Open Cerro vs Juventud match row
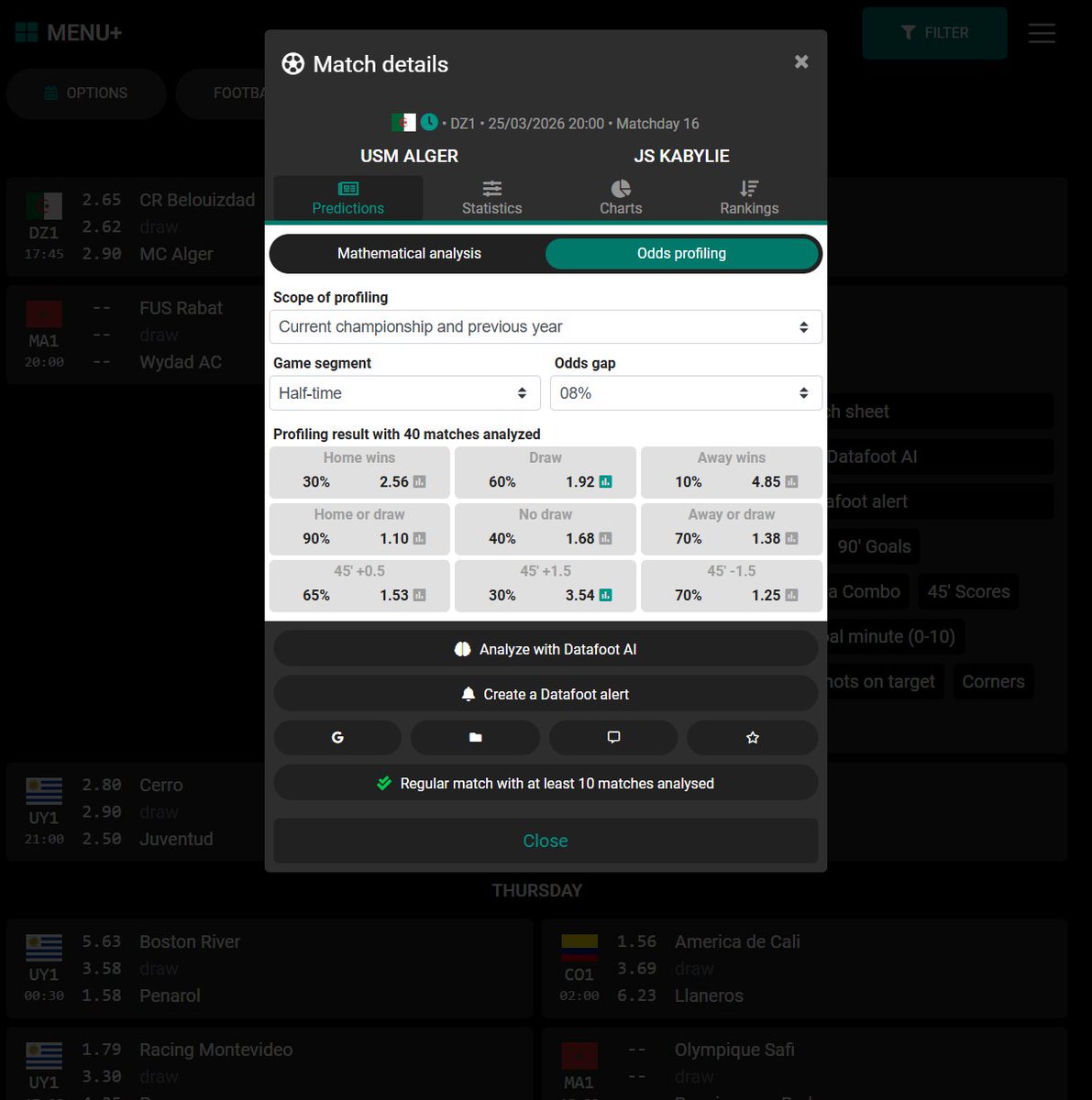The width and height of the screenshot is (1092, 1100). tap(138, 812)
